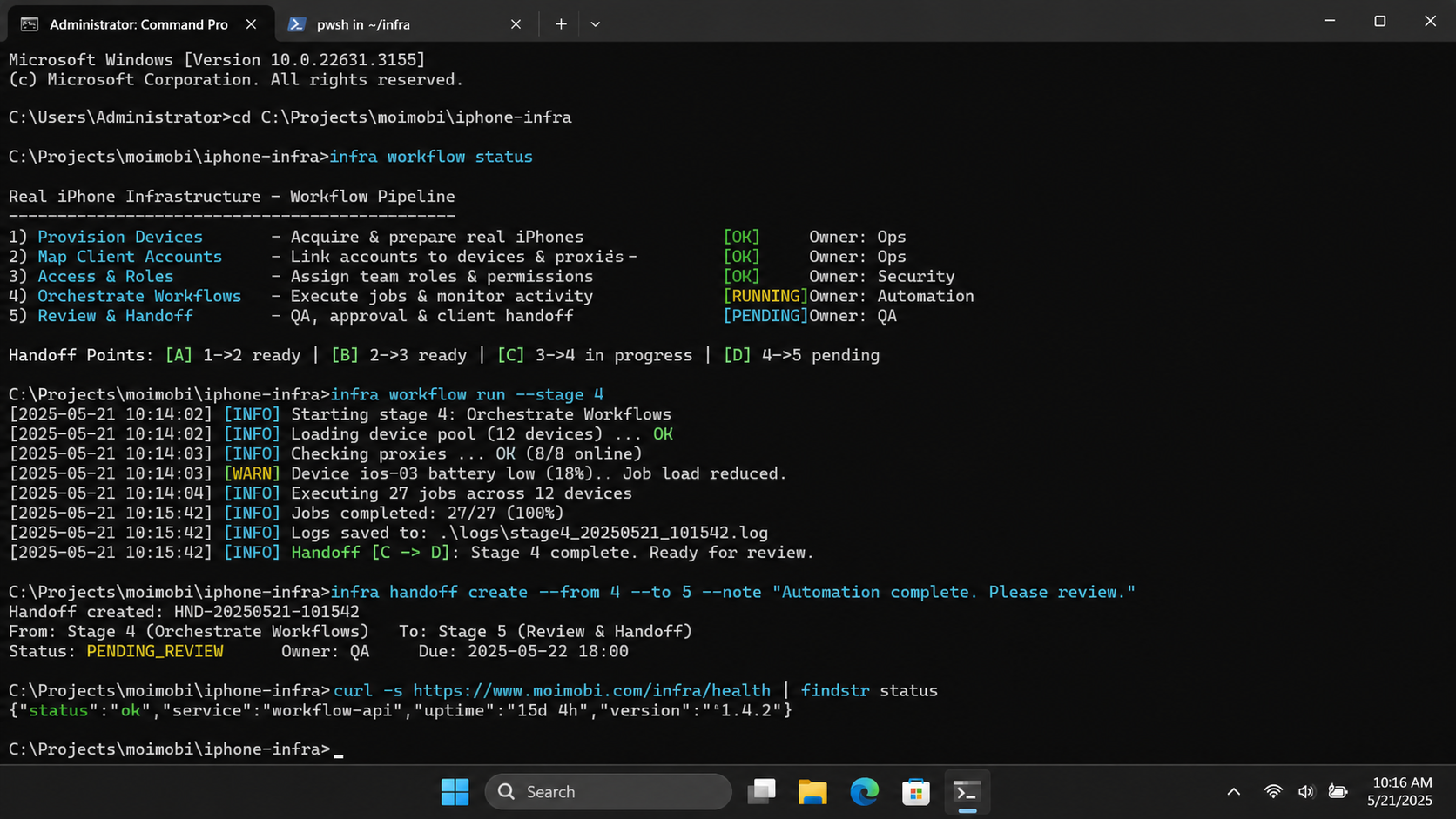This screenshot has height=819, width=1456.
Task: Click "Loading device pool (12 devices)" log message
Action: pos(447,434)
